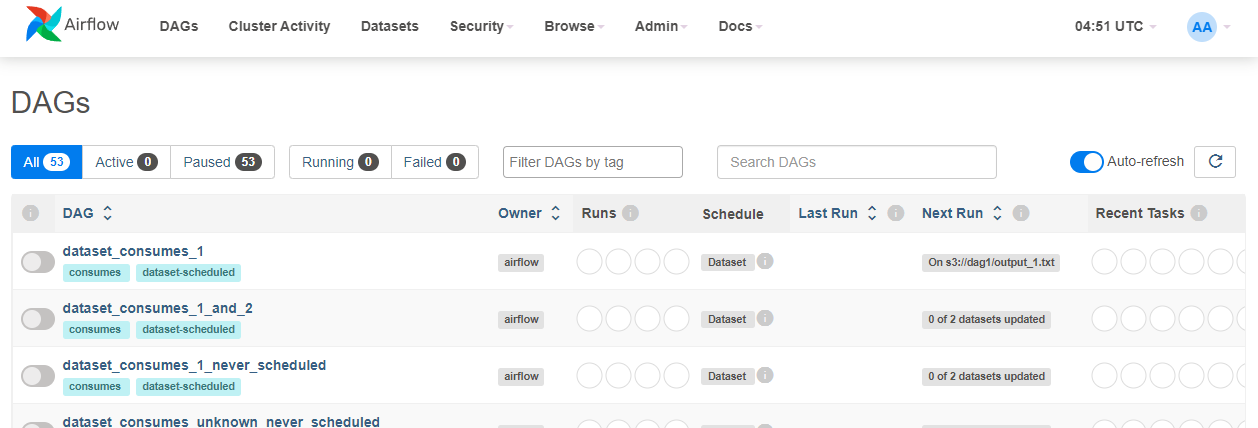Expand the Security dropdown menu
The height and width of the screenshot is (428, 1258).
(x=481, y=27)
